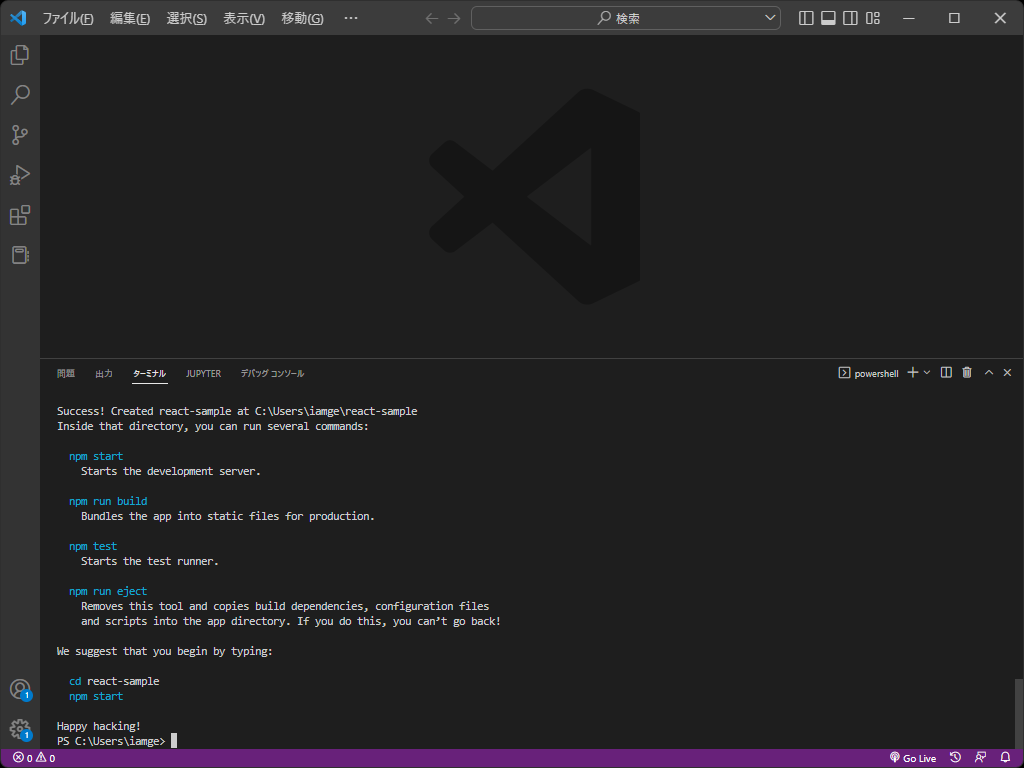Select the ターミナル panel tab
1024x768 pixels.
pyautogui.click(x=150, y=374)
